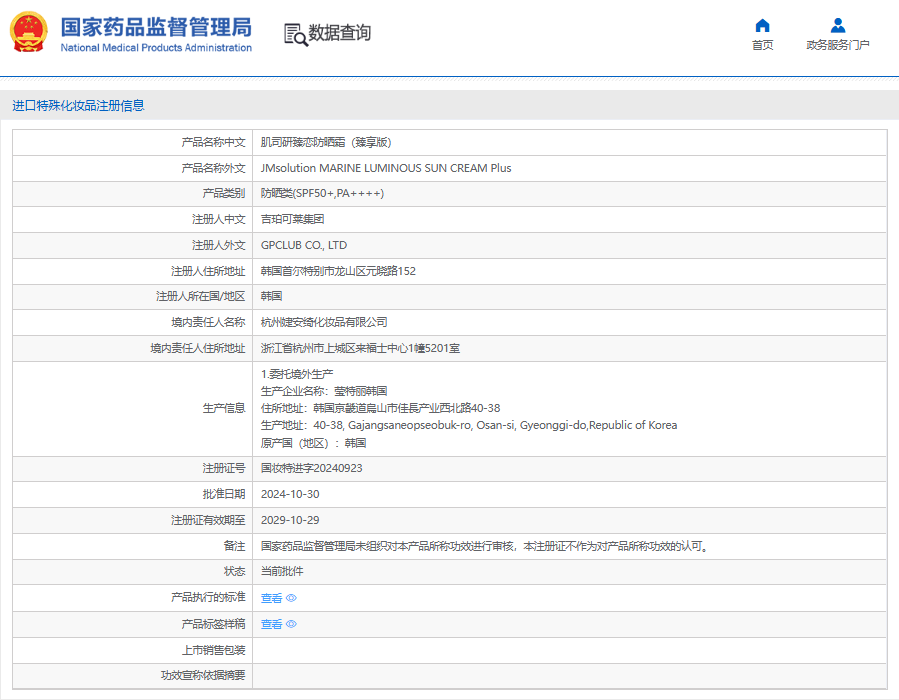This screenshot has height=700, width=899.
Task: Click the eye icon in 产品标签样稿 row
Action: pyautogui.click(x=291, y=624)
